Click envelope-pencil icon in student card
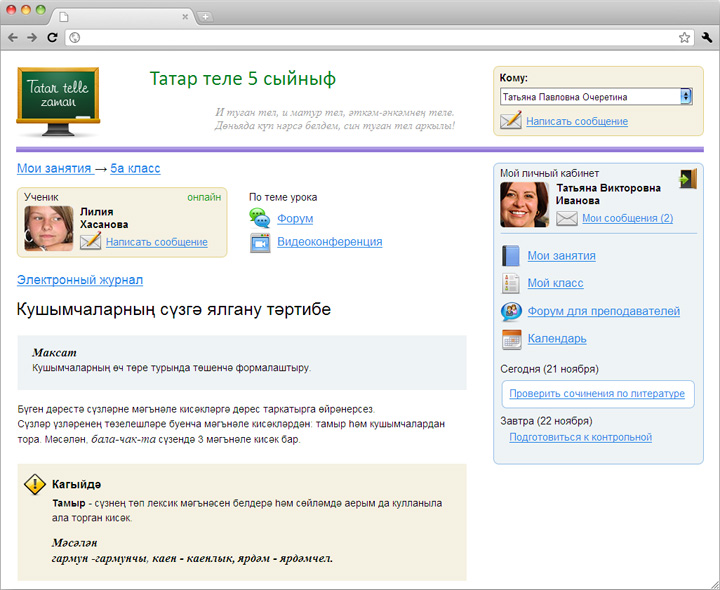 pos(90,241)
